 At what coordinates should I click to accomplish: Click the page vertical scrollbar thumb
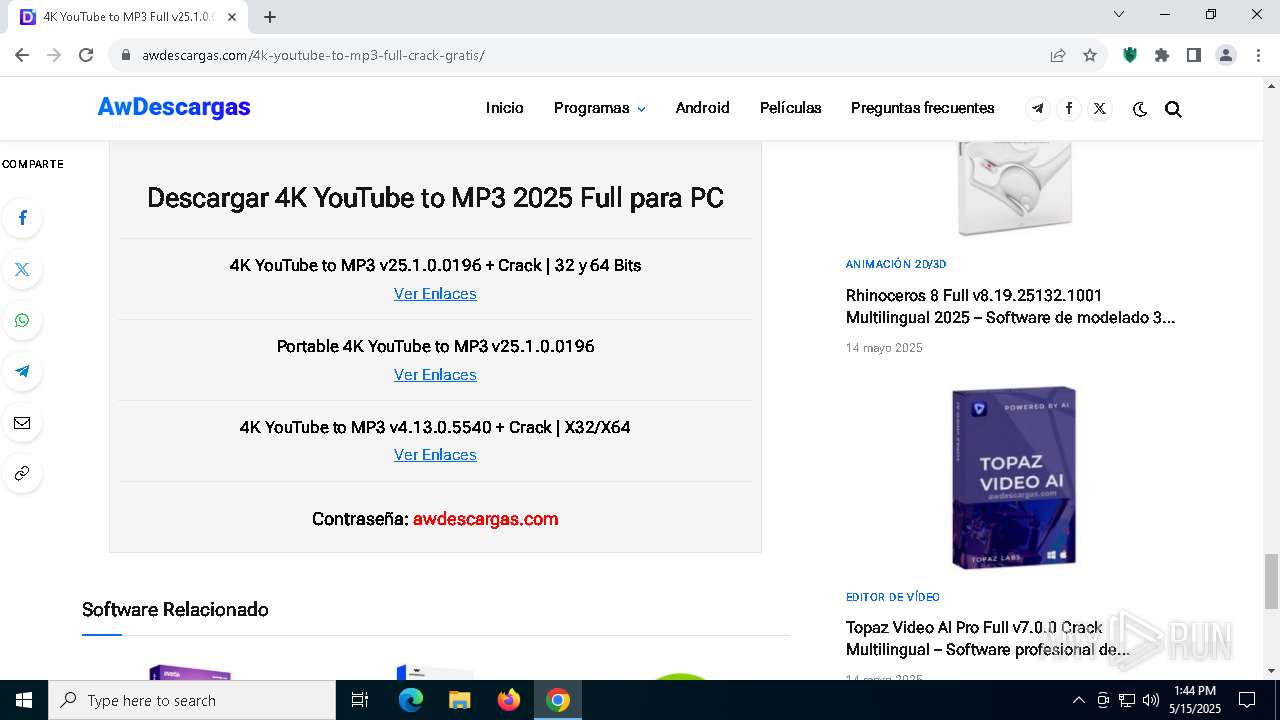point(1271,581)
